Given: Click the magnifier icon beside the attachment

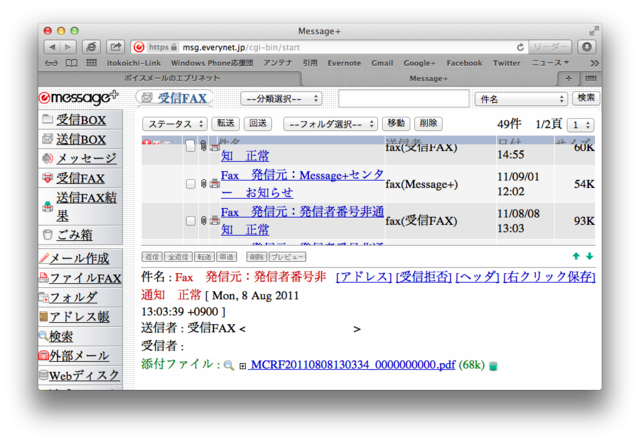Looking at the screenshot, I should pos(229,365).
